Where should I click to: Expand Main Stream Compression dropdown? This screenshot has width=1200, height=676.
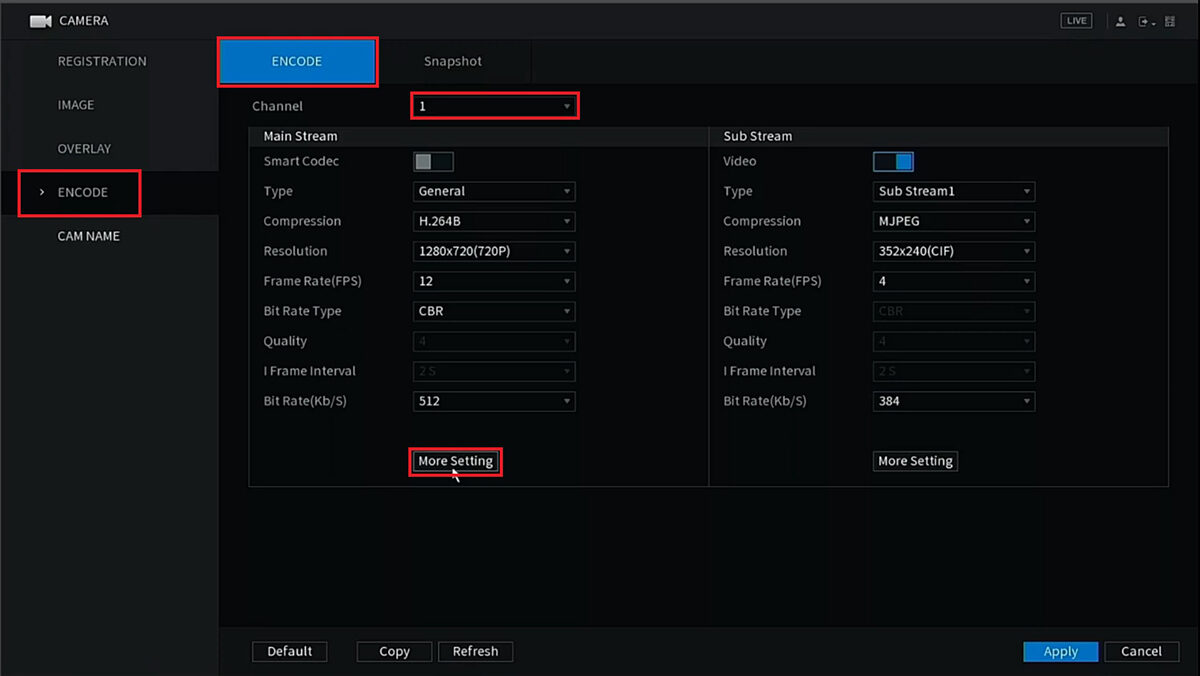click(x=494, y=221)
